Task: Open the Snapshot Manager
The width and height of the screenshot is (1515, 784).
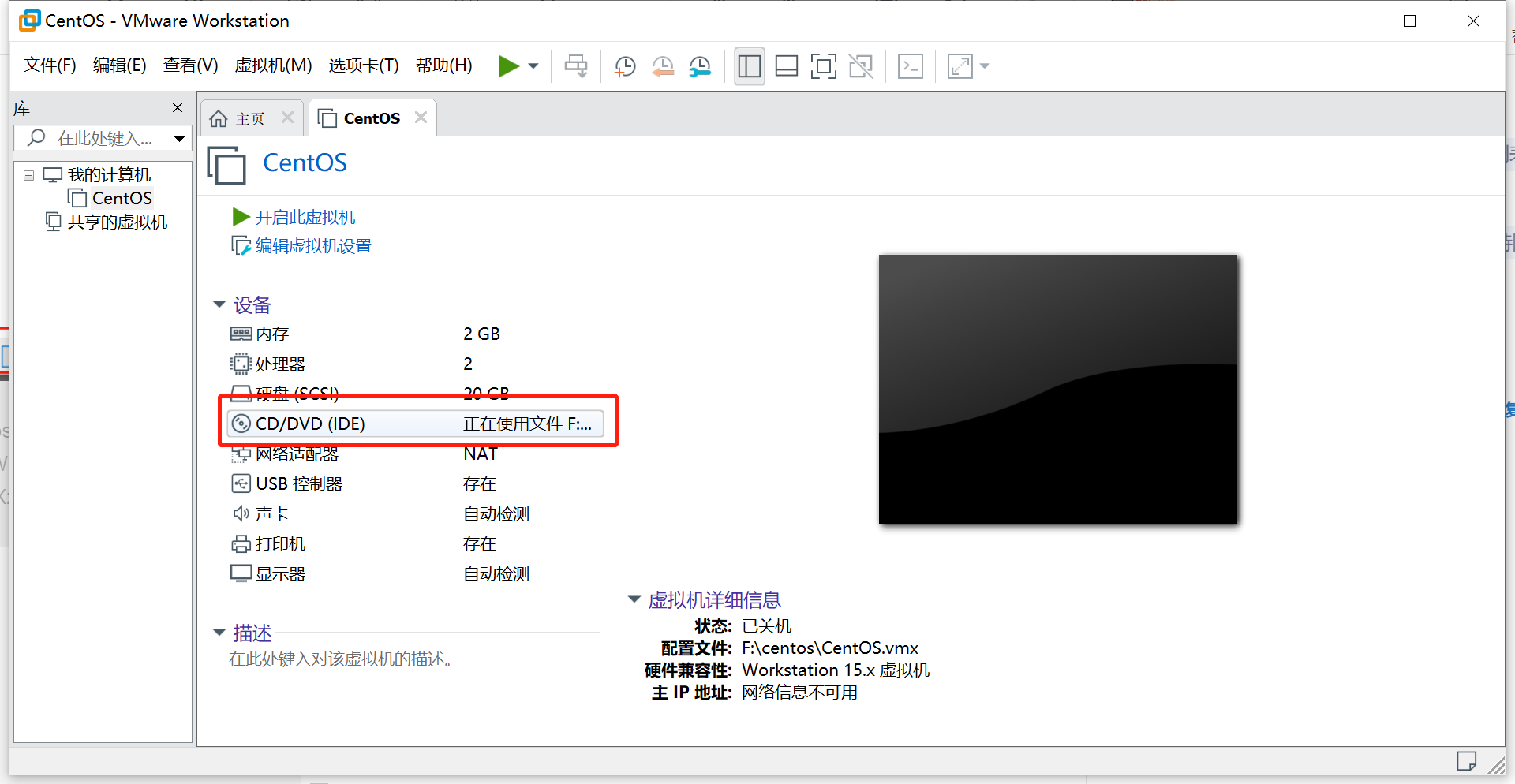Action: tap(700, 66)
